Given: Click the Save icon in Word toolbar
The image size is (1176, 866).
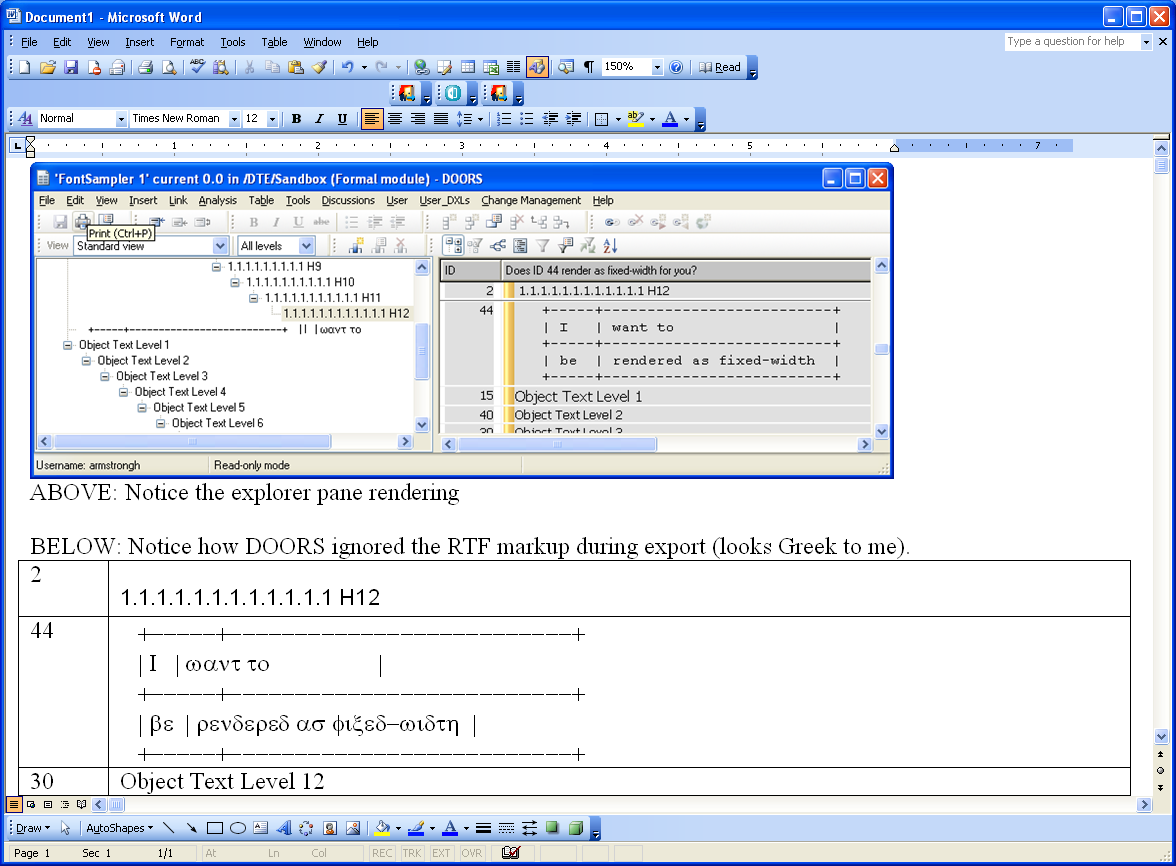Looking at the screenshot, I should [x=70, y=67].
